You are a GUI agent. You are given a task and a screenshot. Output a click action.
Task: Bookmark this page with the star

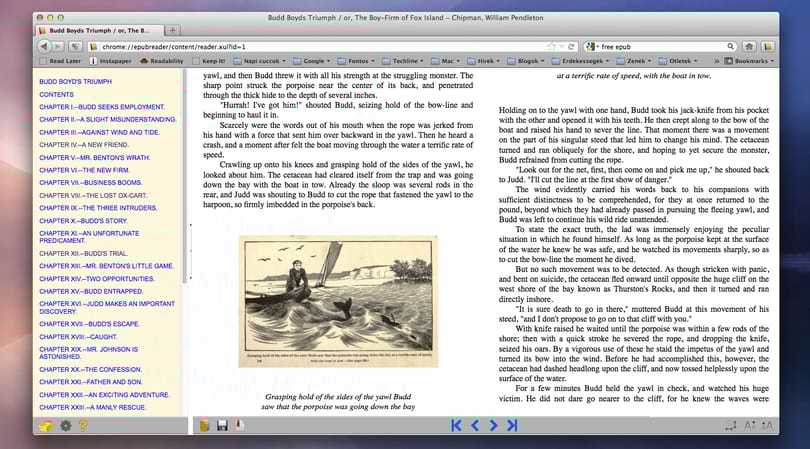click(x=551, y=47)
